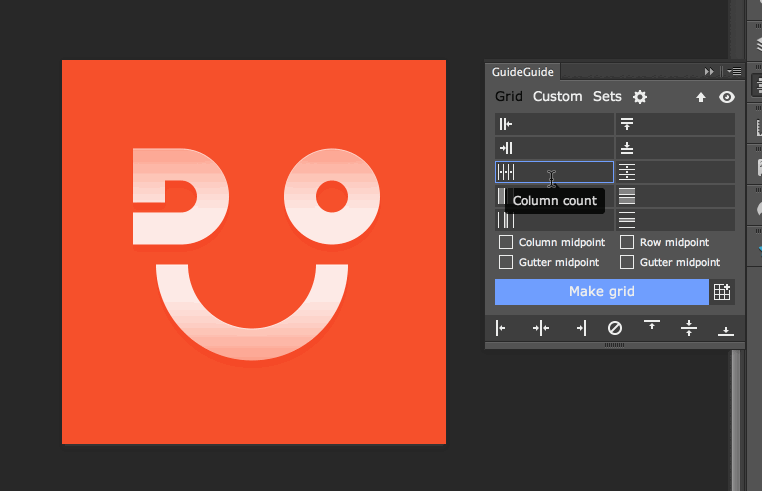The height and width of the screenshot is (491, 762).
Task: Switch to the Custom tab
Action: tap(557, 96)
